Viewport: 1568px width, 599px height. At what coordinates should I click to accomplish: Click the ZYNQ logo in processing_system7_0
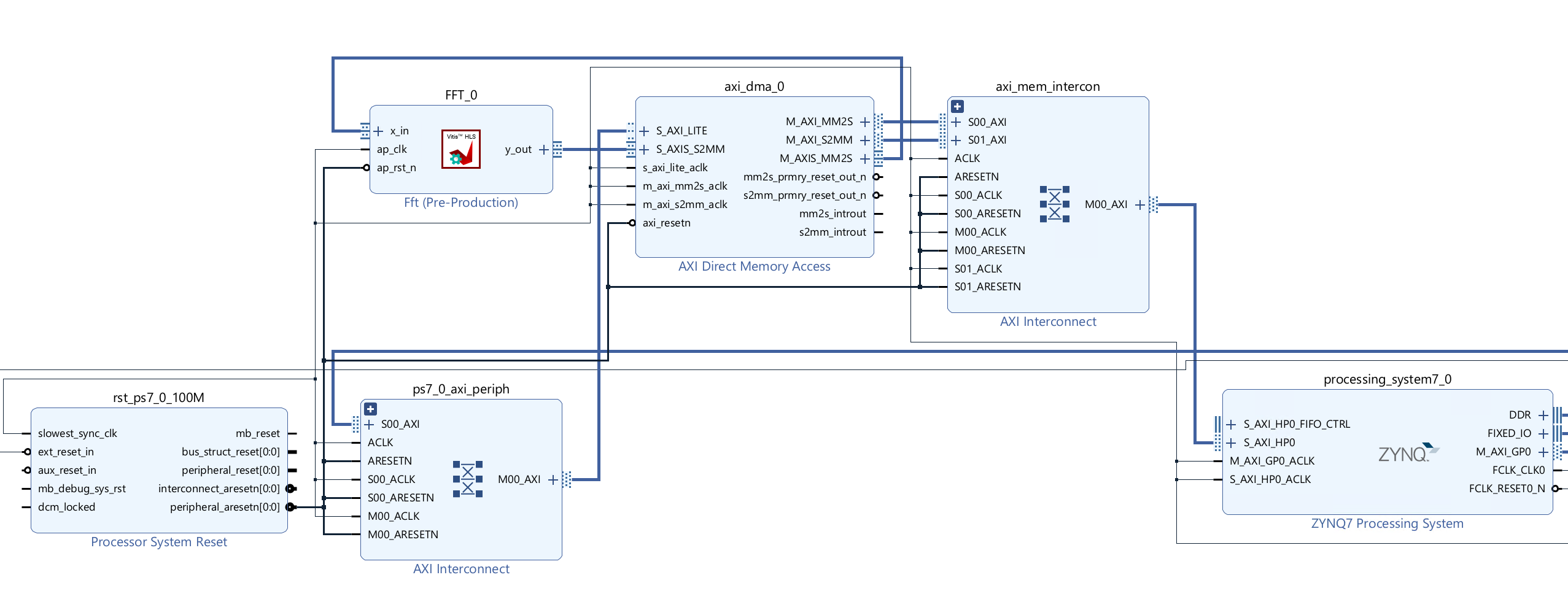click(x=1408, y=453)
